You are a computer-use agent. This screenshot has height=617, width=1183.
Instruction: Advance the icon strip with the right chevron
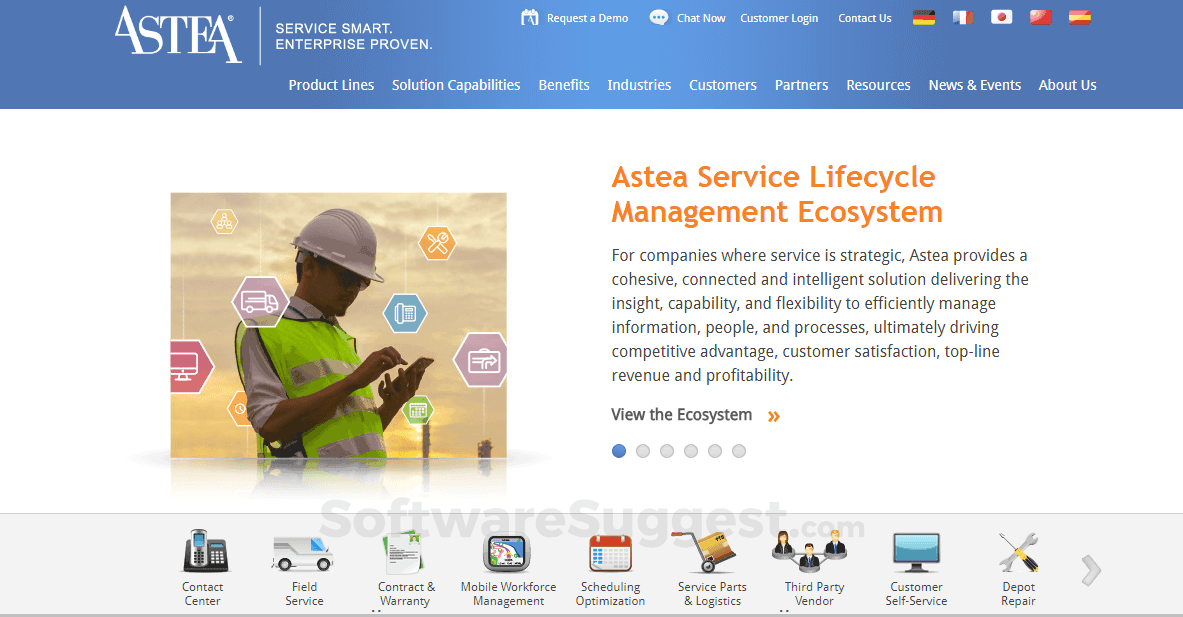[1089, 570]
